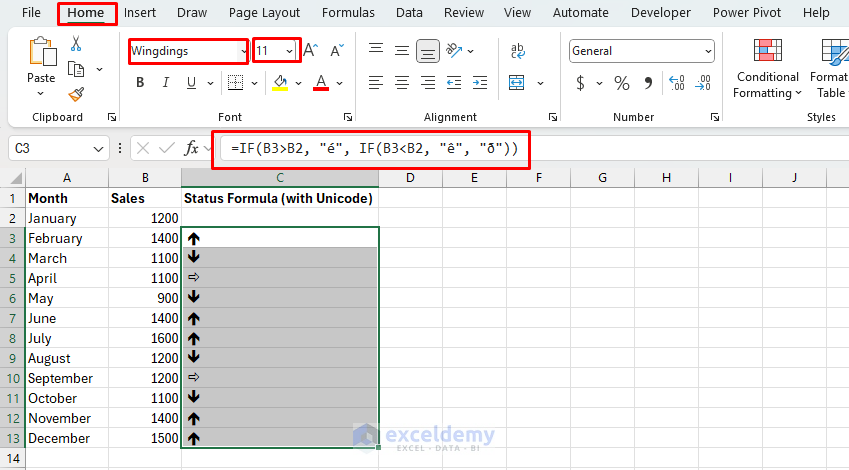Switch to the Power Pivot tab

click(x=747, y=12)
